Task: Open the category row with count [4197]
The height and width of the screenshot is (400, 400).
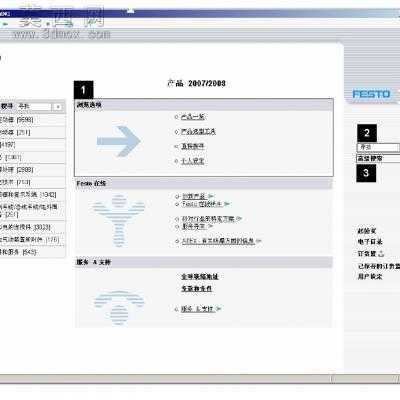Action: point(32,145)
